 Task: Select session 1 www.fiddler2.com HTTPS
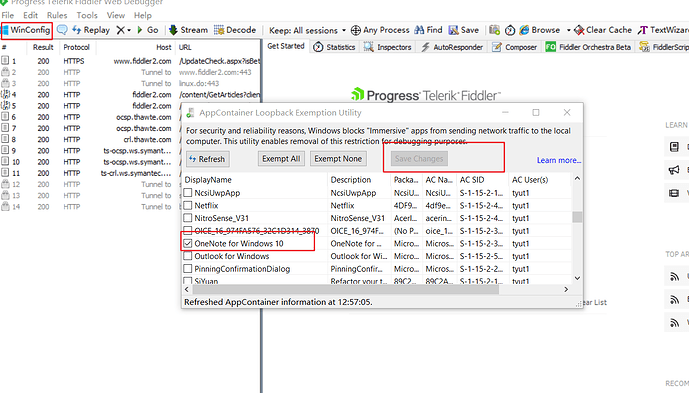pos(131,61)
